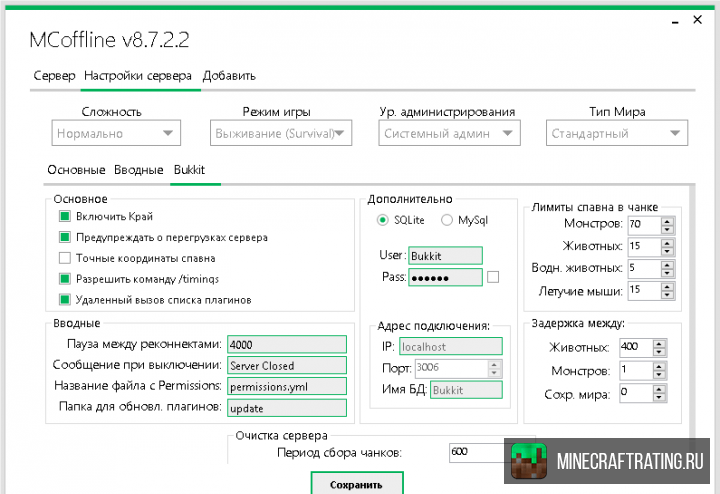The width and height of the screenshot is (720, 494).
Task: Toggle Предупреждать о перегрузках сервера checkbox
Action: point(65,237)
